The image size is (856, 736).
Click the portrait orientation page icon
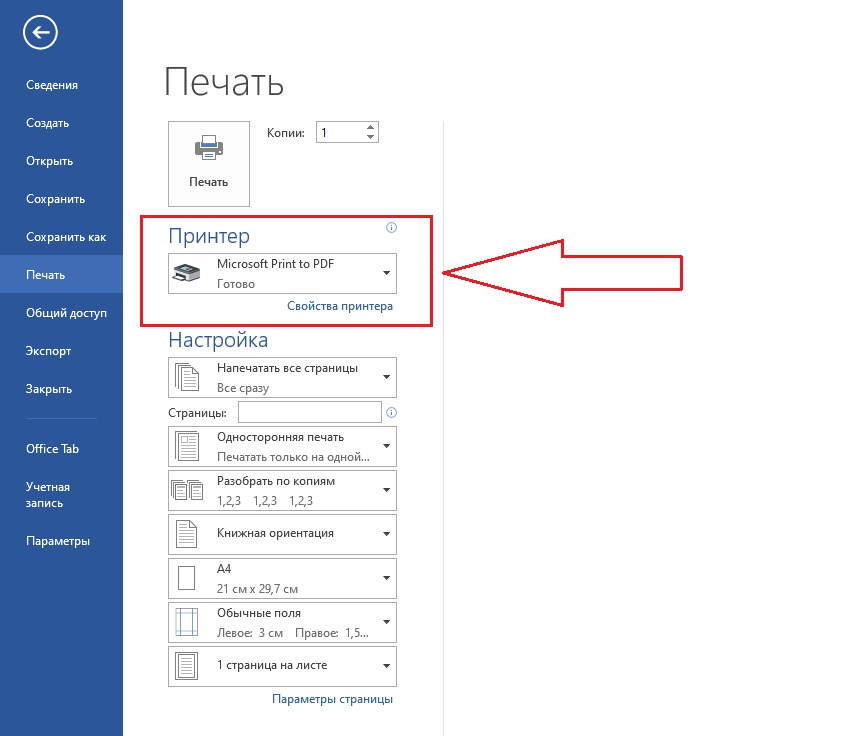coord(187,534)
